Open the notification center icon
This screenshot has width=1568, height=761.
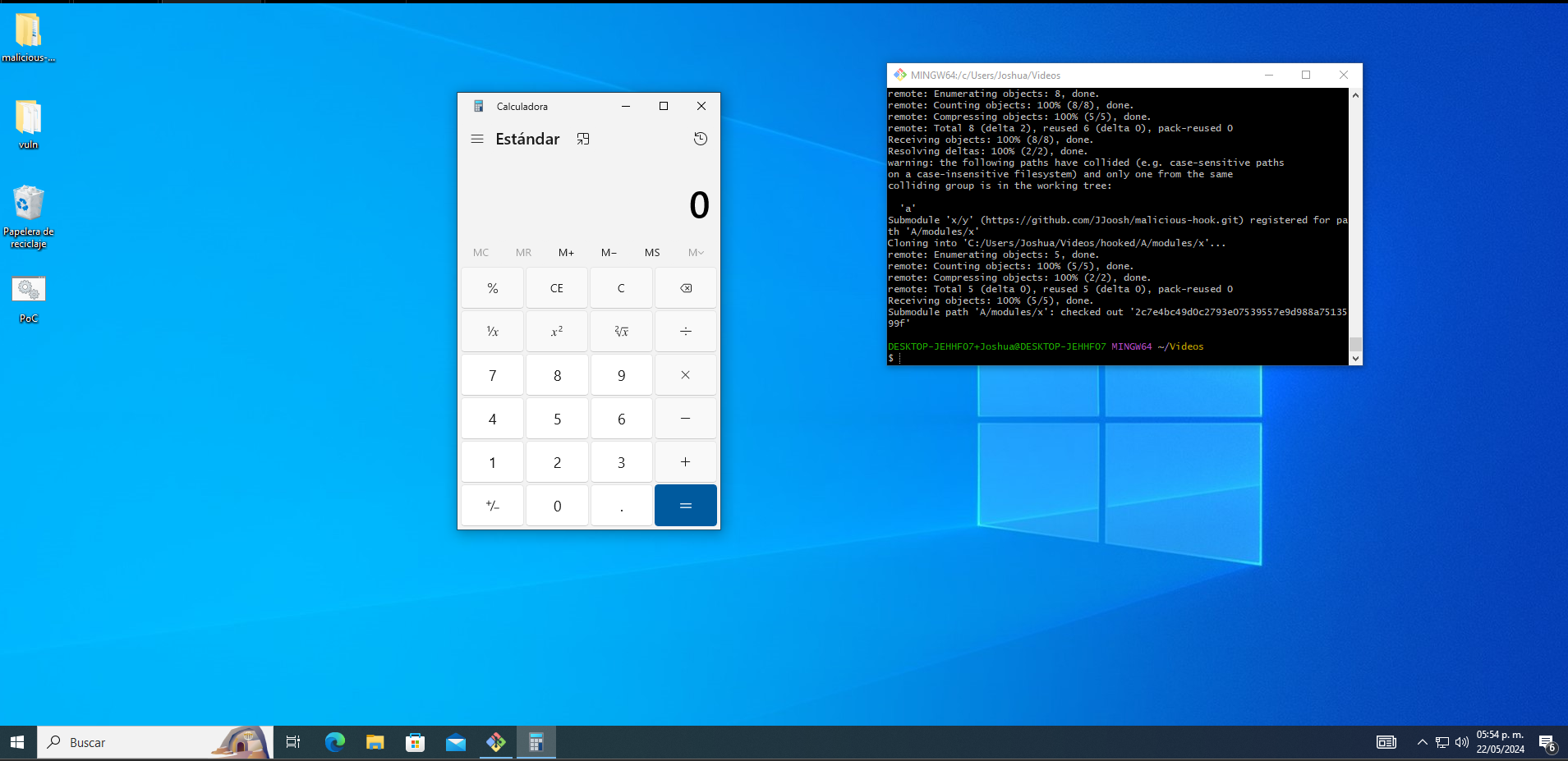[1547, 743]
